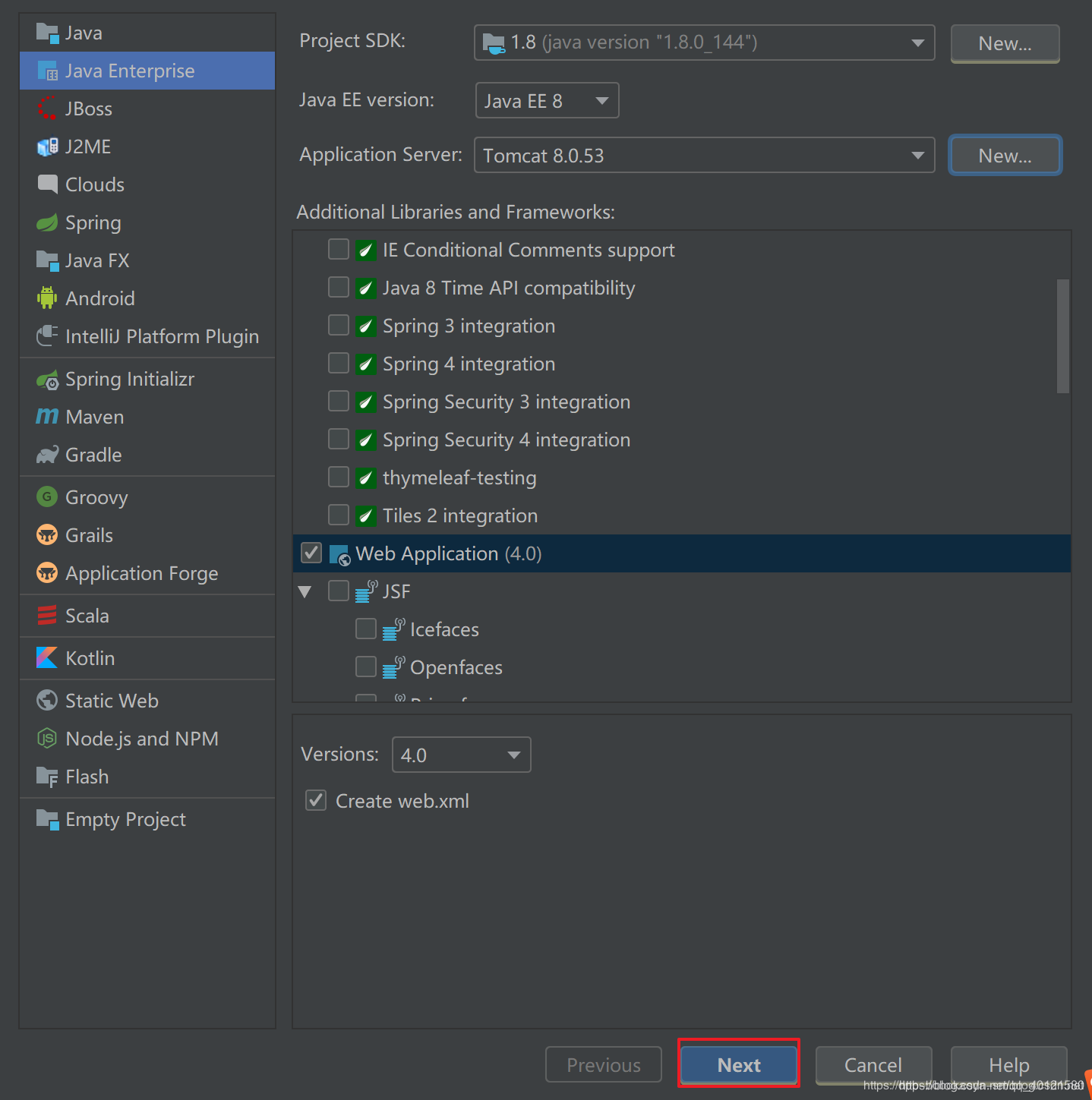Click the Previous button

click(604, 1065)
